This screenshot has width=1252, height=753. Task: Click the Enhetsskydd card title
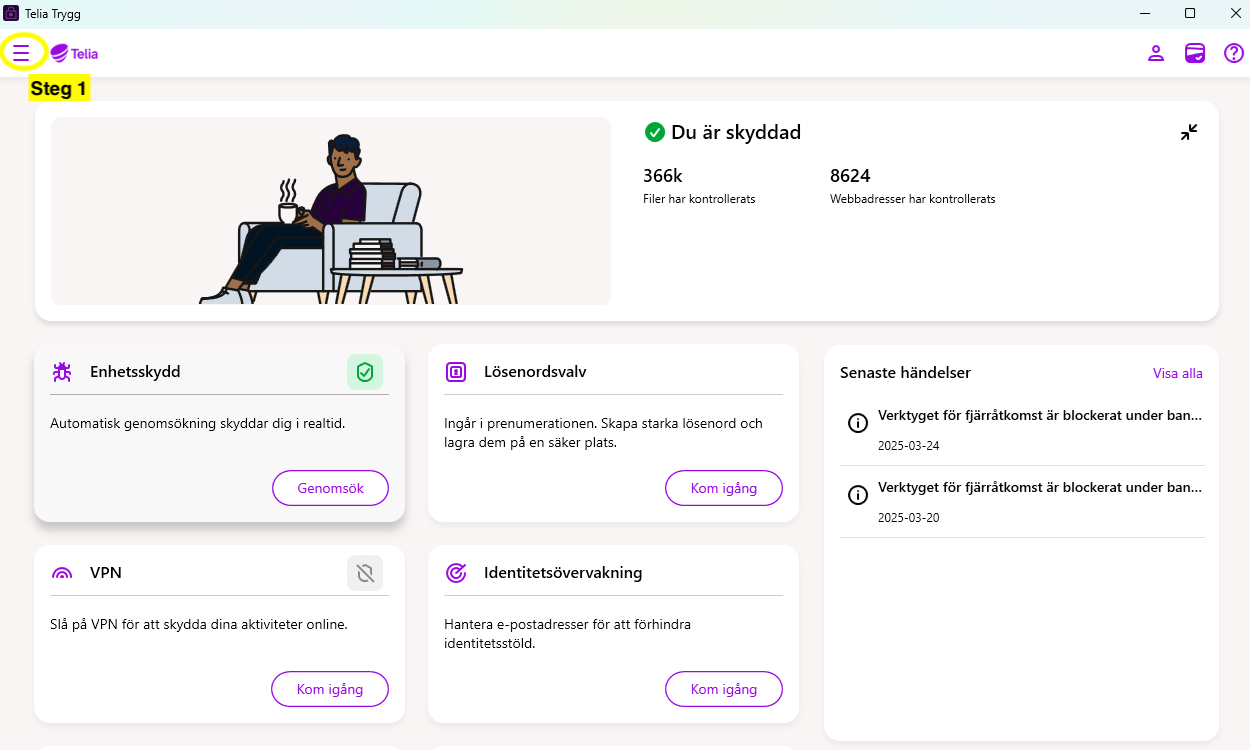tap(135, 372)
